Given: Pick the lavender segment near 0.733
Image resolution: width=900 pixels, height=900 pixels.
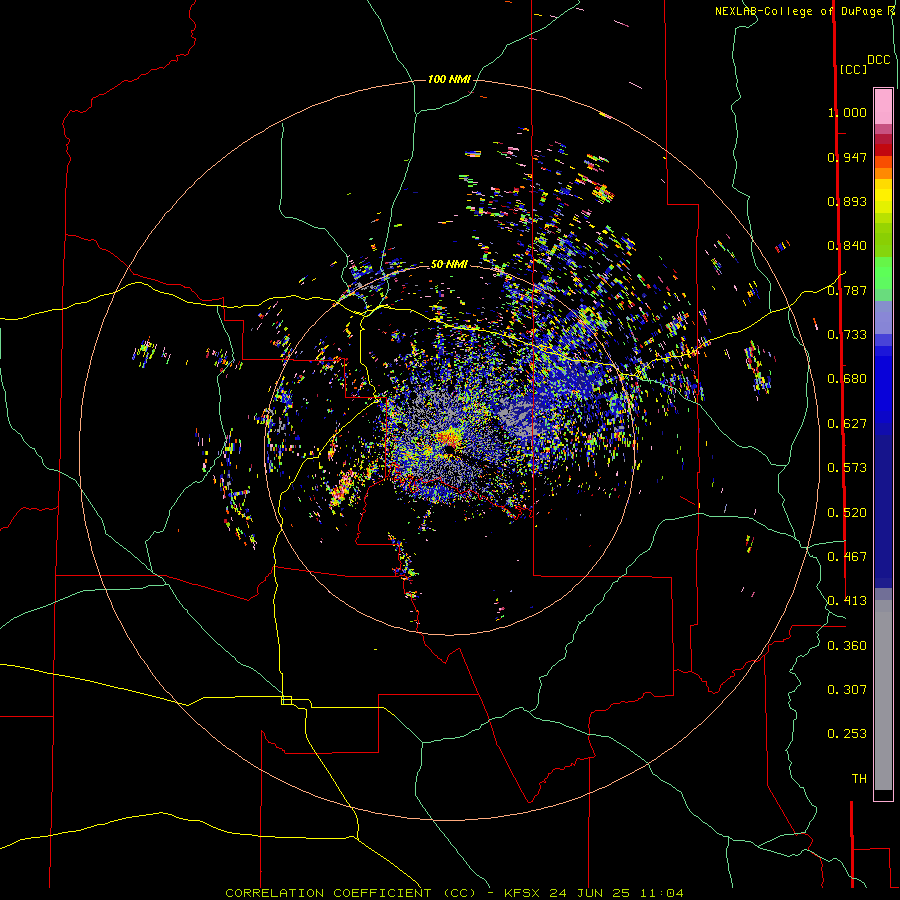Looking at the screenshot, I should coord(883,317).
